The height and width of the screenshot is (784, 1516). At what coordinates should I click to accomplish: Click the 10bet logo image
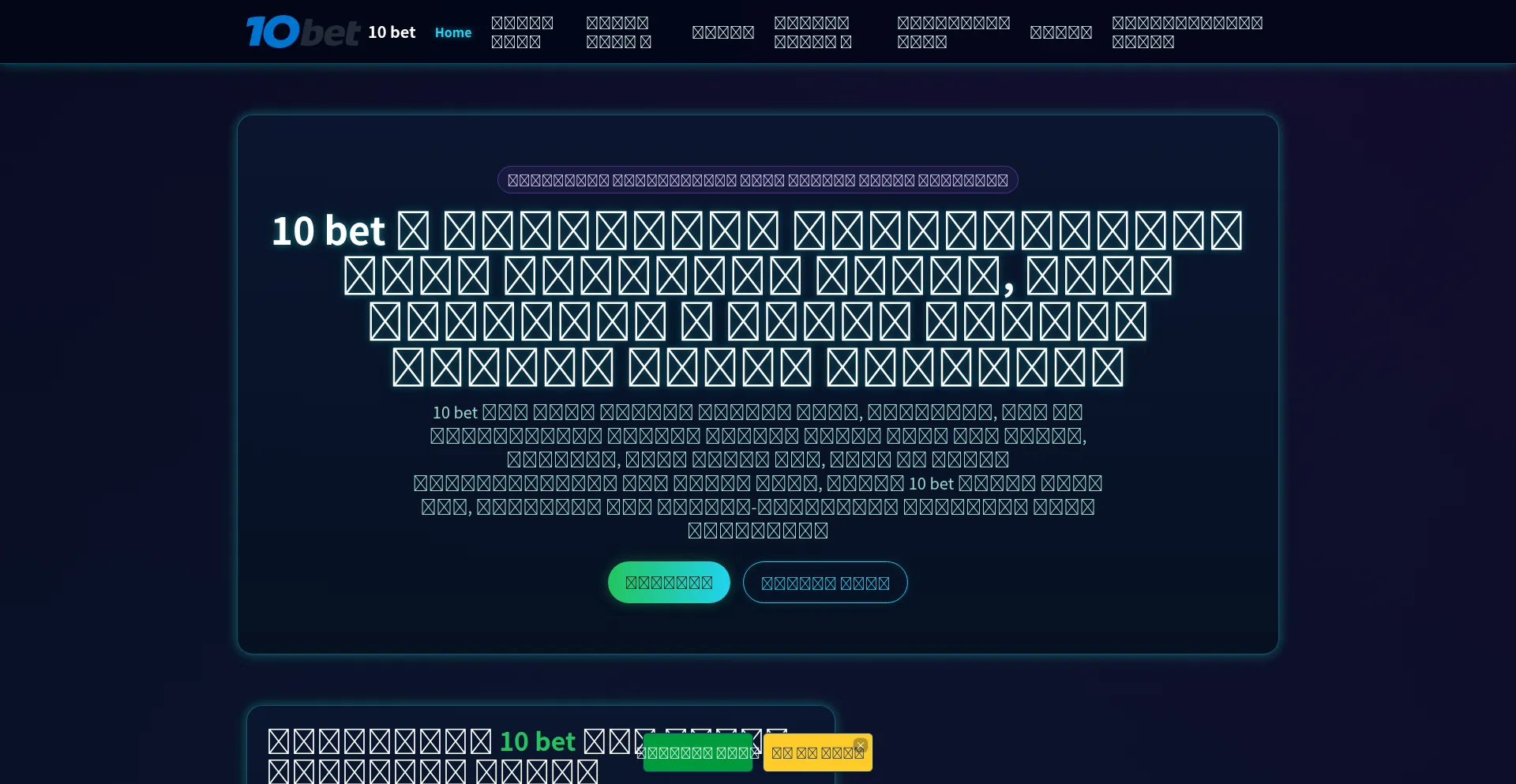[x=303, y=32]
